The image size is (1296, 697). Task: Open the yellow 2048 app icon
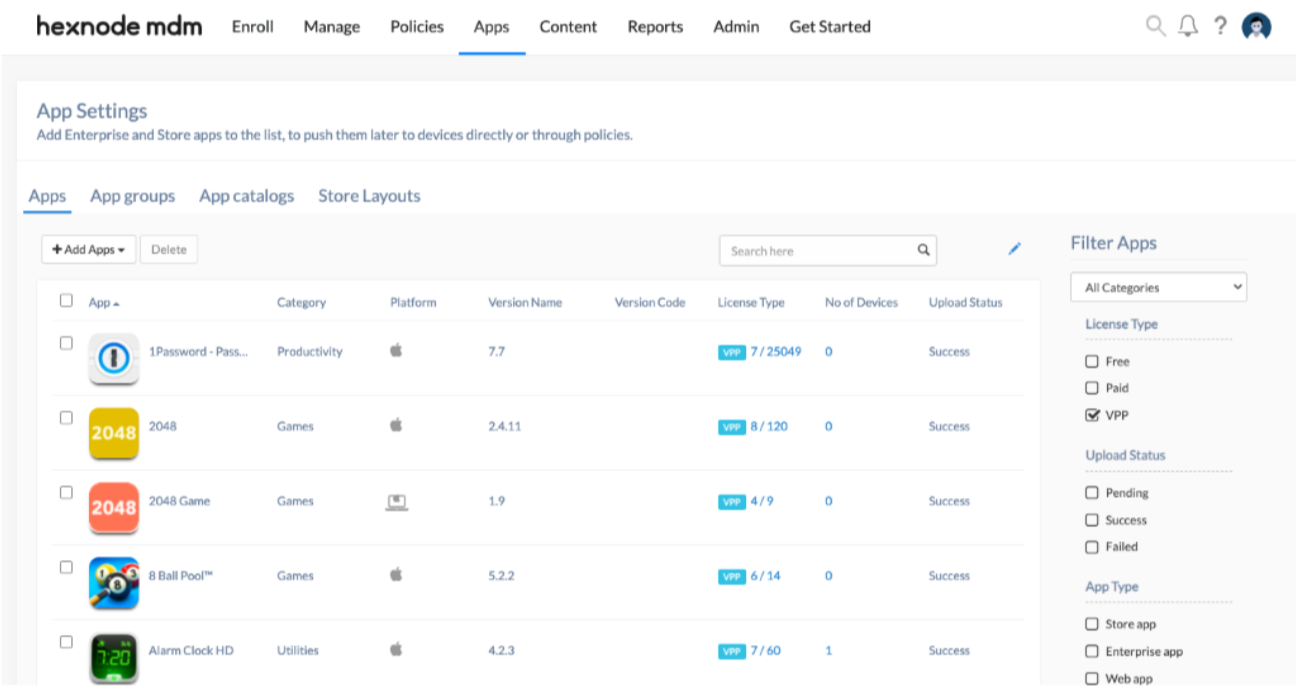click(114, 433)
